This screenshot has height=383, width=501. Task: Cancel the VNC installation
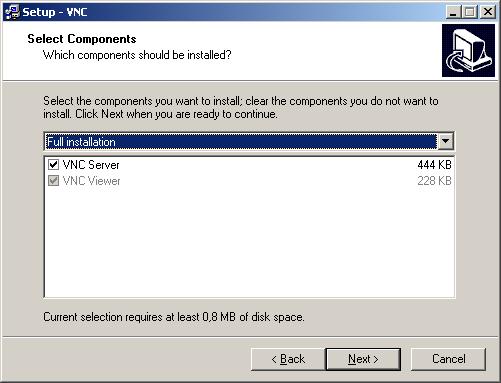[x=448, y=359]
